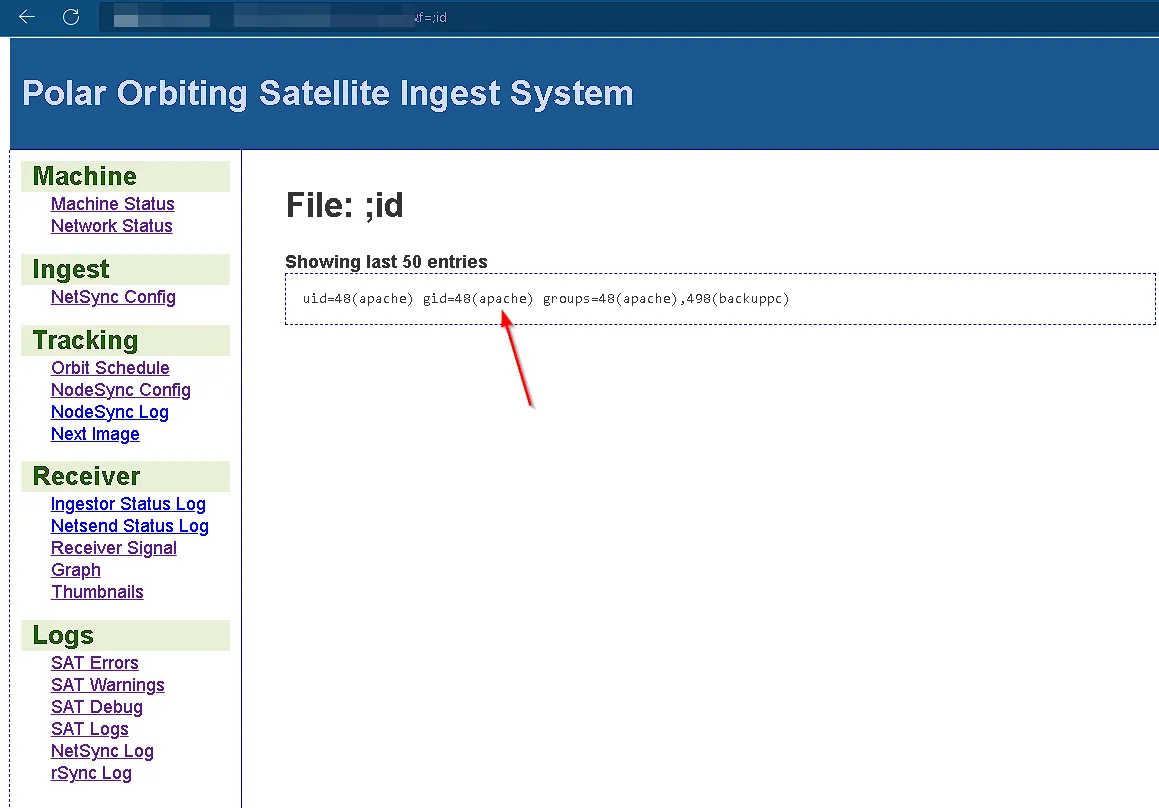This screenshot has width=1159, height=808.
Task: Open Ingestor Status Log
Action: [128, 504]
